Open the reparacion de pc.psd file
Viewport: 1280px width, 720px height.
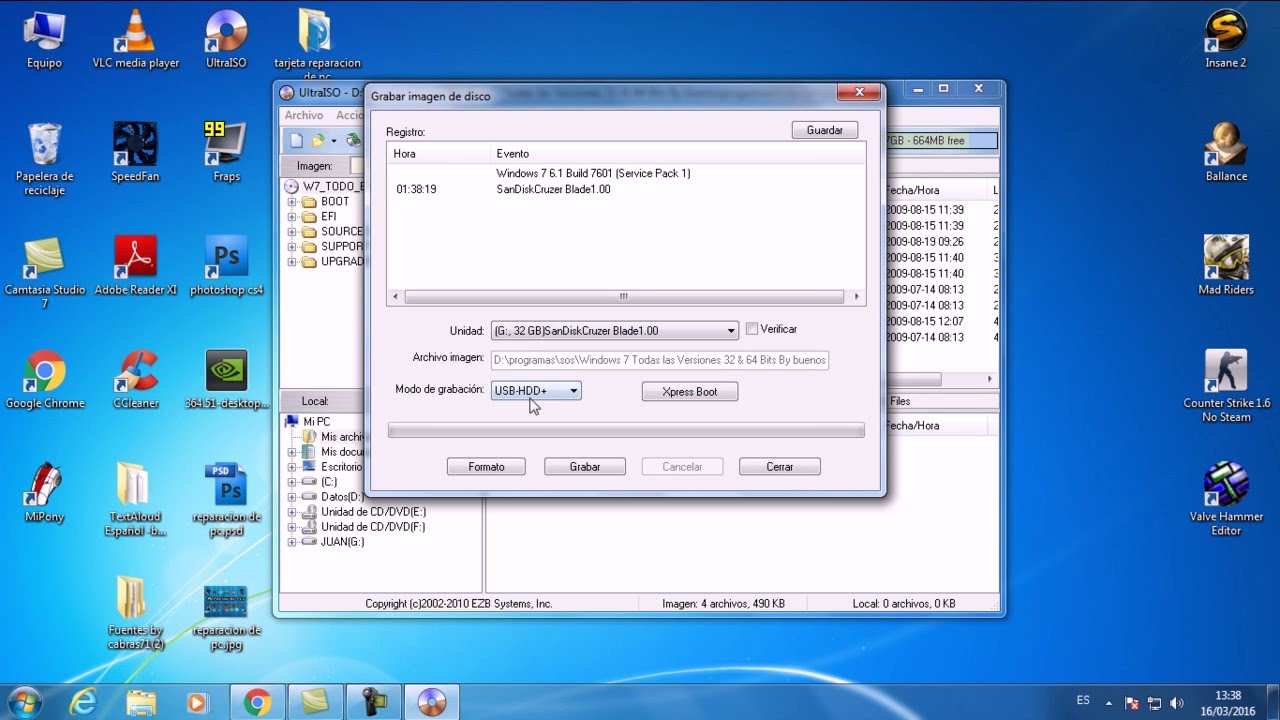coord(226,499)
